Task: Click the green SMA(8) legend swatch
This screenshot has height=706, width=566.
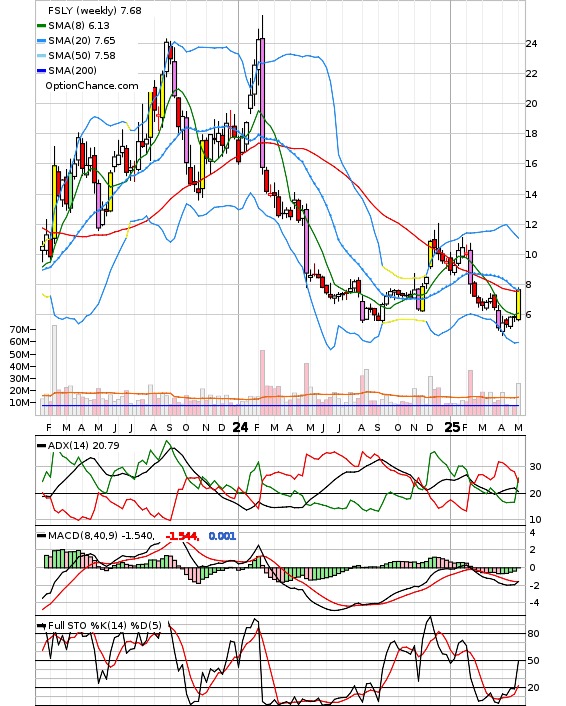Action: click(x=41, y=26)
